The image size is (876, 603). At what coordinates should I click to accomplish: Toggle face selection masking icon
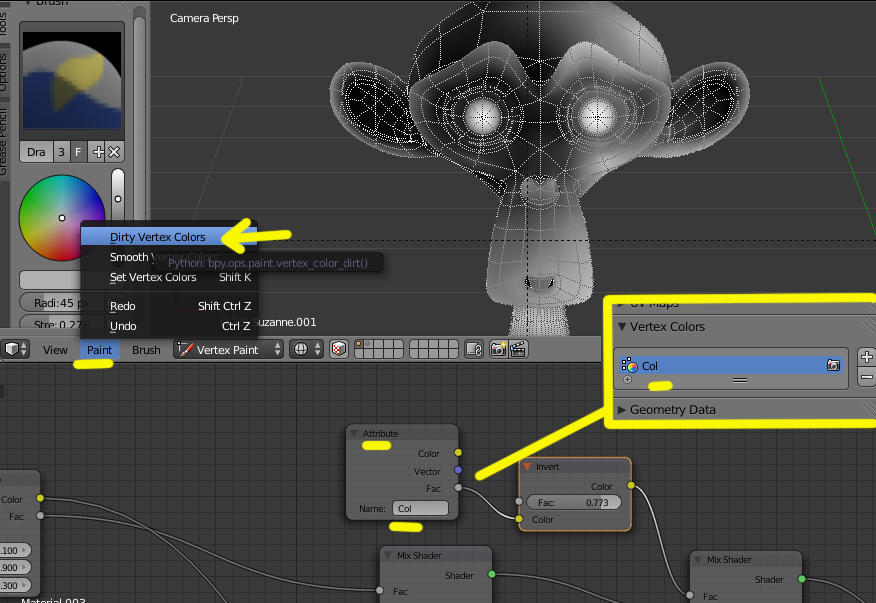tap(339, 349)
